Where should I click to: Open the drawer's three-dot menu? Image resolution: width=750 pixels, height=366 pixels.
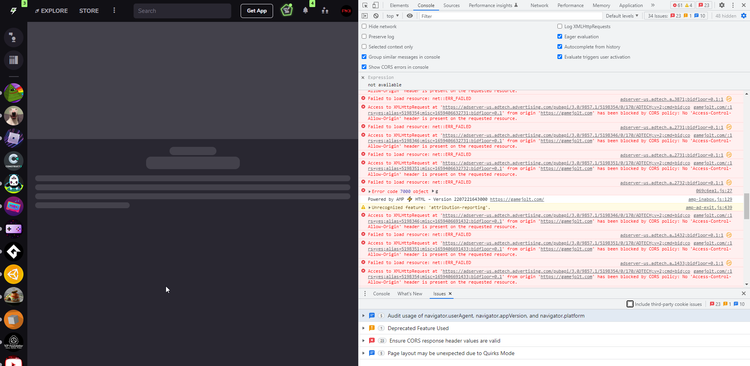pos(365,294)
